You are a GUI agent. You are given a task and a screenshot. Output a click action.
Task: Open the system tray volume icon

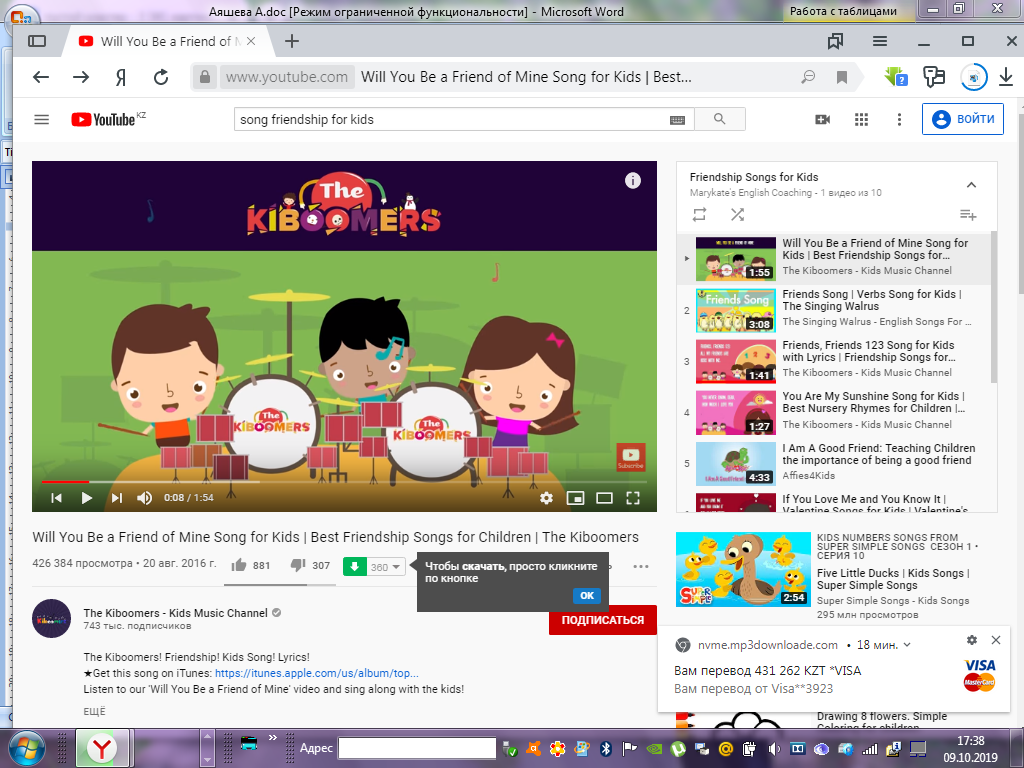tap(775, 748)
